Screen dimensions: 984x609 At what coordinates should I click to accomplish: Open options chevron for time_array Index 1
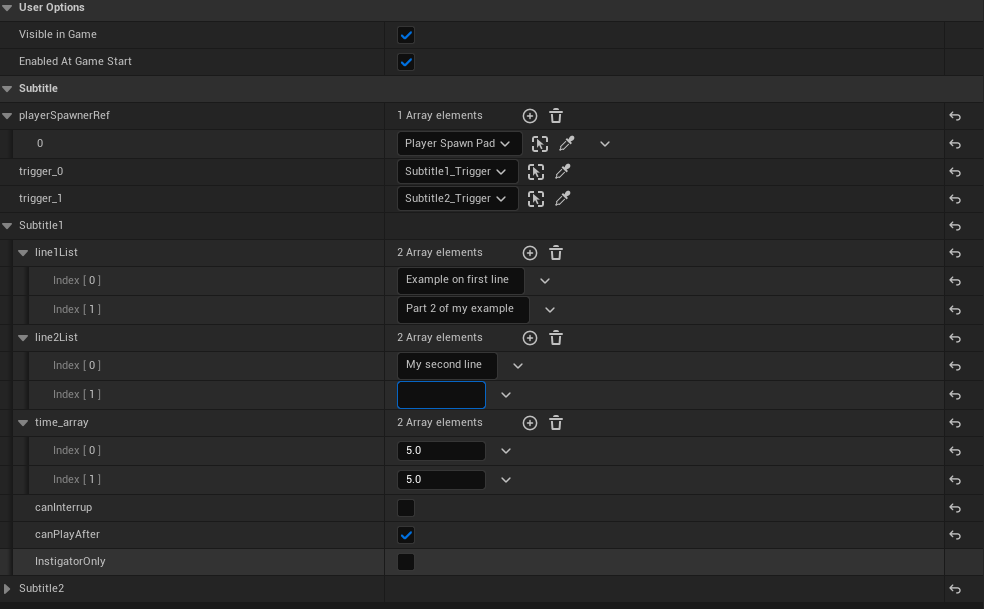[x=506, y=480]
